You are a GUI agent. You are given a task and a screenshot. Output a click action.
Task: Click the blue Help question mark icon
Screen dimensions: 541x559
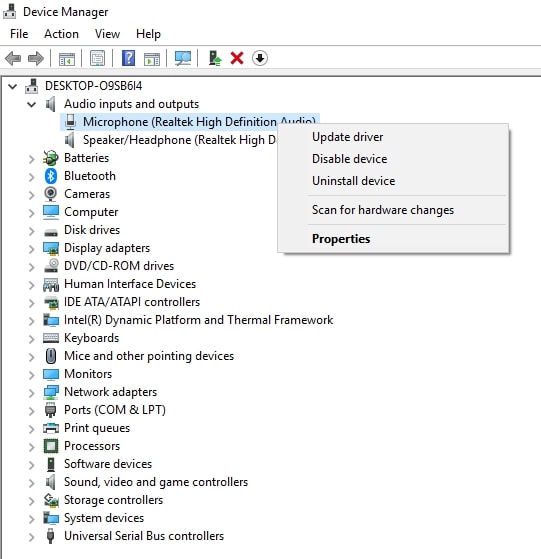128,58
